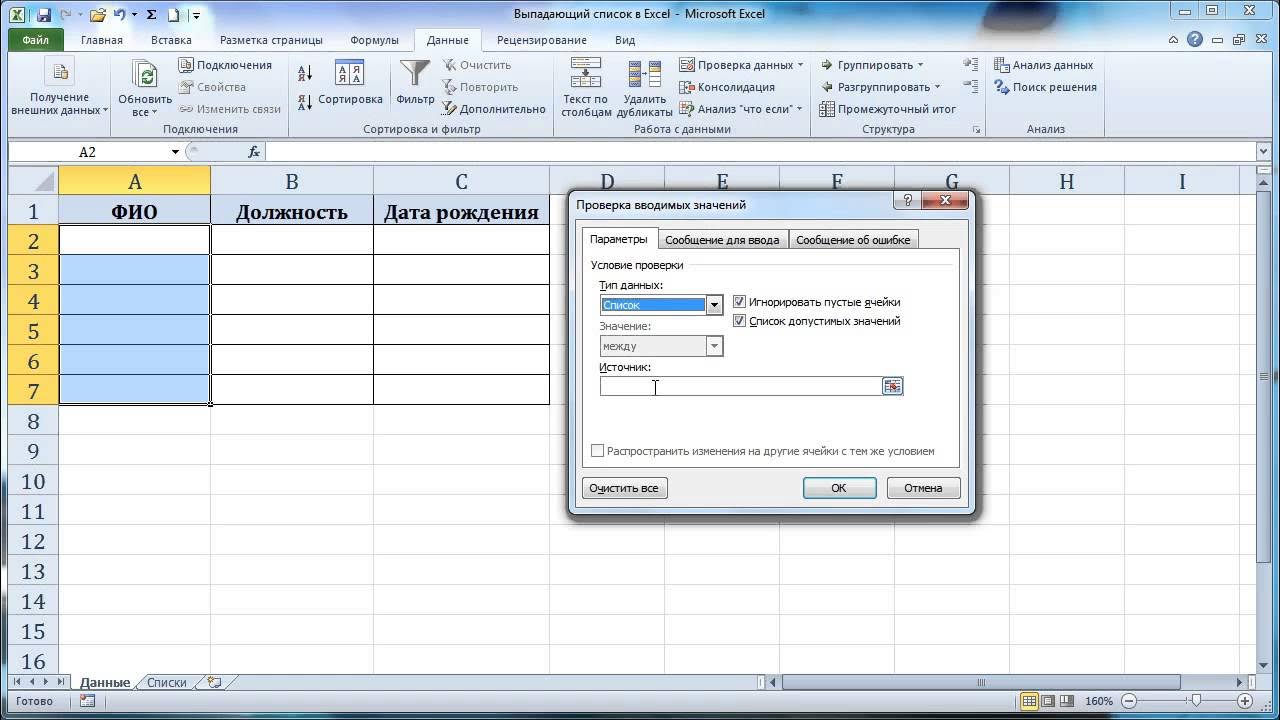The image size is (1280, 720).
Task: Open Поиск решения solver
Action: coord(1046,87)
